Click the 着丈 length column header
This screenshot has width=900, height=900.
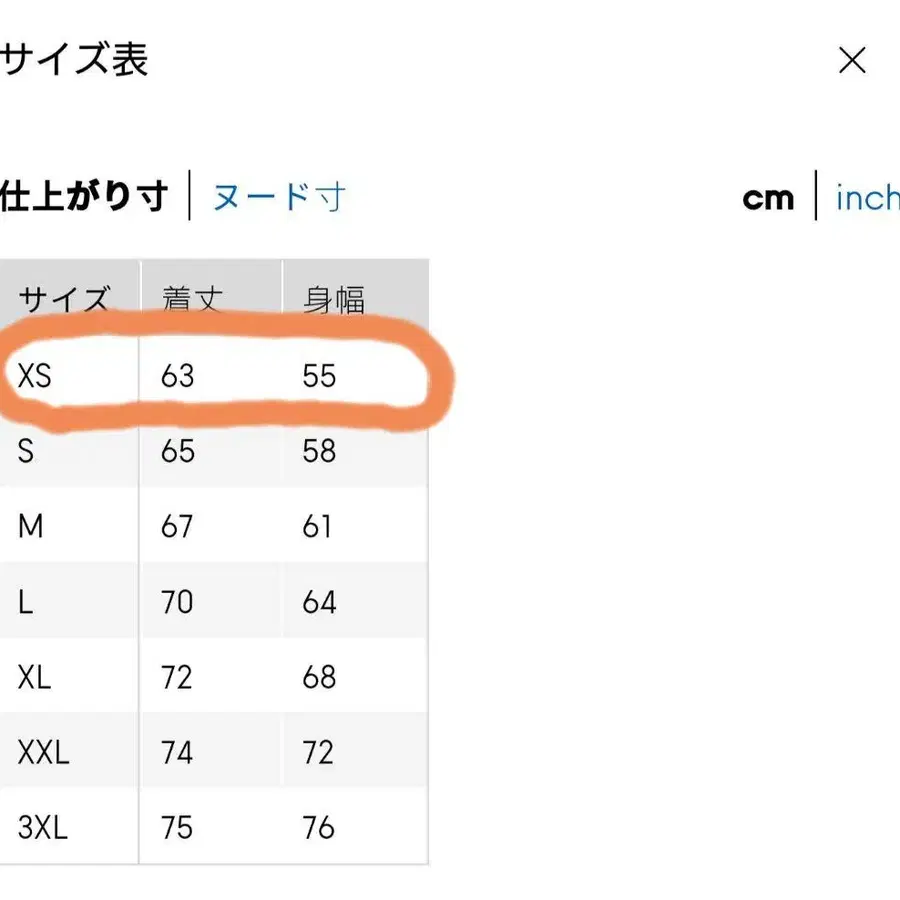pos(190,297)
